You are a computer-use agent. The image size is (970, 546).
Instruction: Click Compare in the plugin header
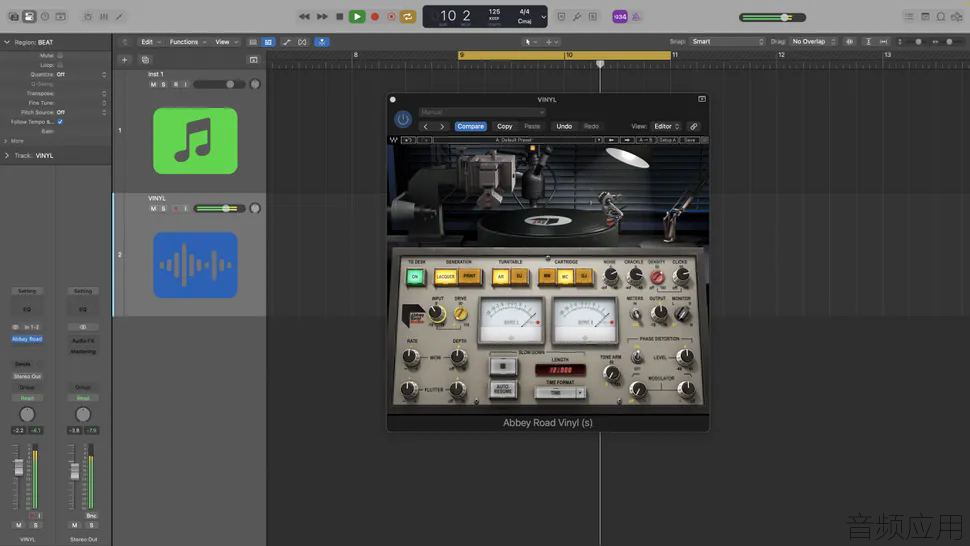point(471,126)
